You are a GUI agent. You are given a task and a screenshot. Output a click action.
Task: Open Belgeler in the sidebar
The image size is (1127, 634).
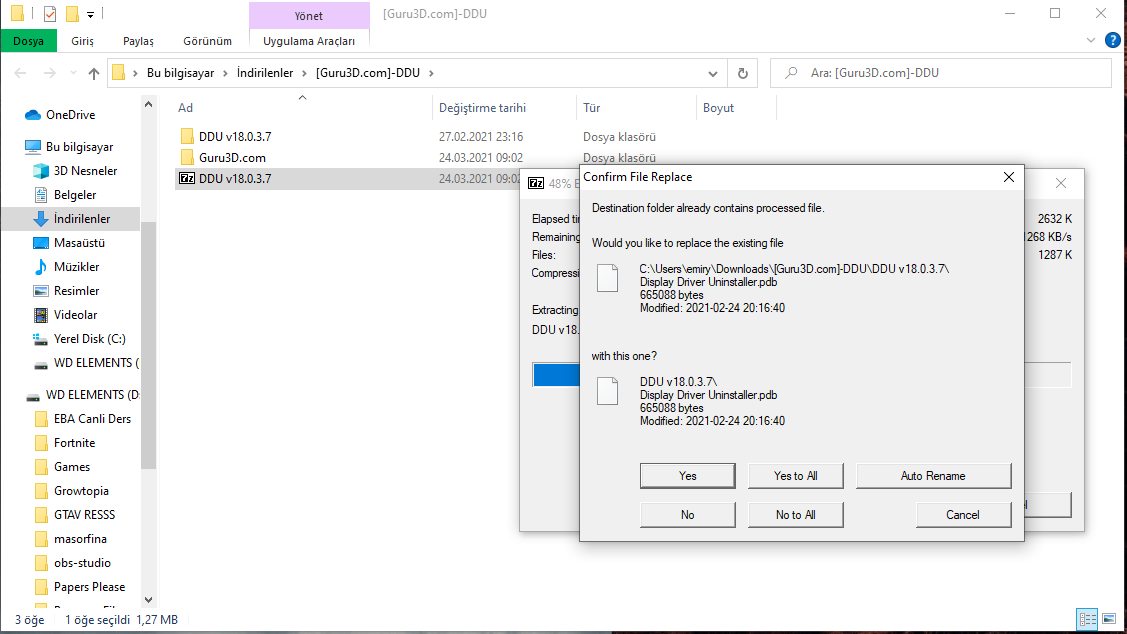tap(75, 195)
